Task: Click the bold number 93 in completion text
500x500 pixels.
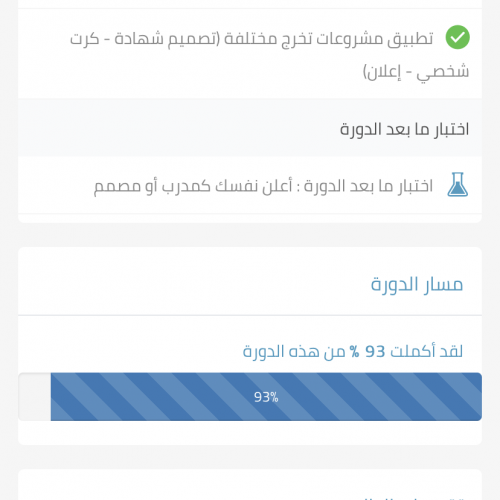Action: 375,351
